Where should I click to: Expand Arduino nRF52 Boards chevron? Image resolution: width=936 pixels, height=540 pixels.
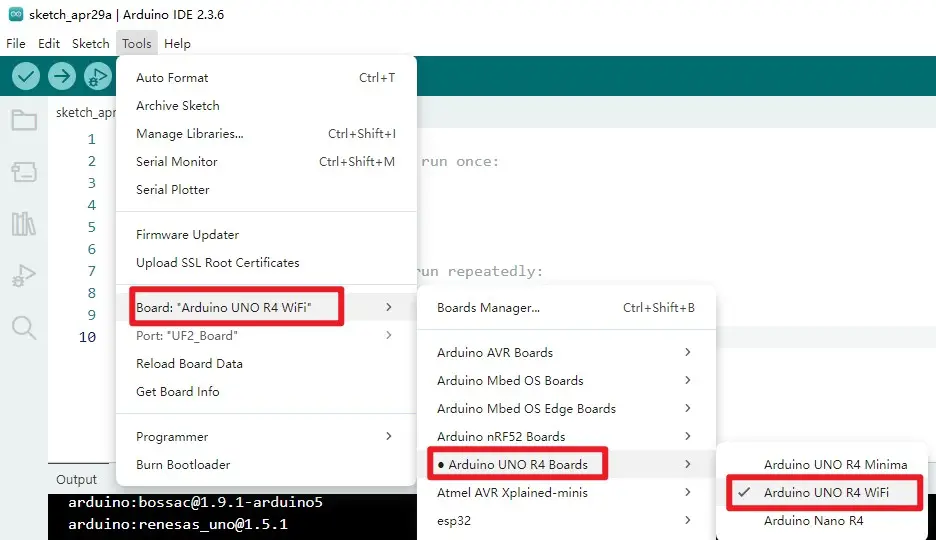coord(688,437)
